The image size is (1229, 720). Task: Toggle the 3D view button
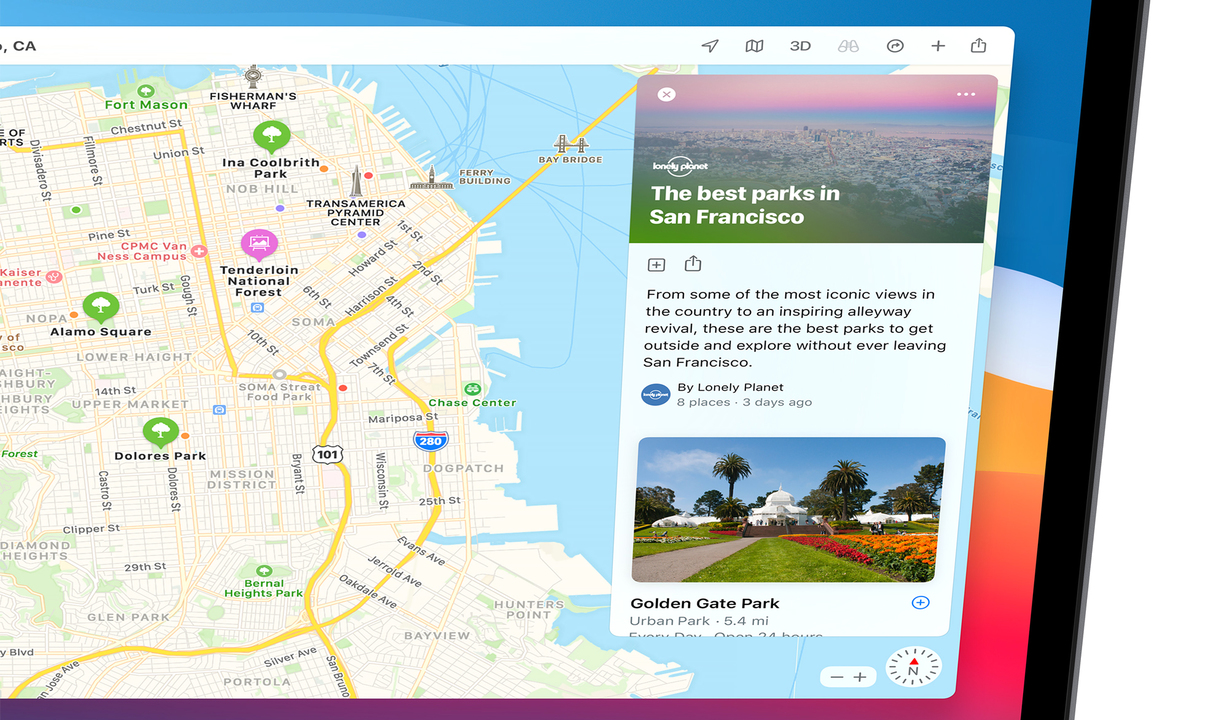800,46
